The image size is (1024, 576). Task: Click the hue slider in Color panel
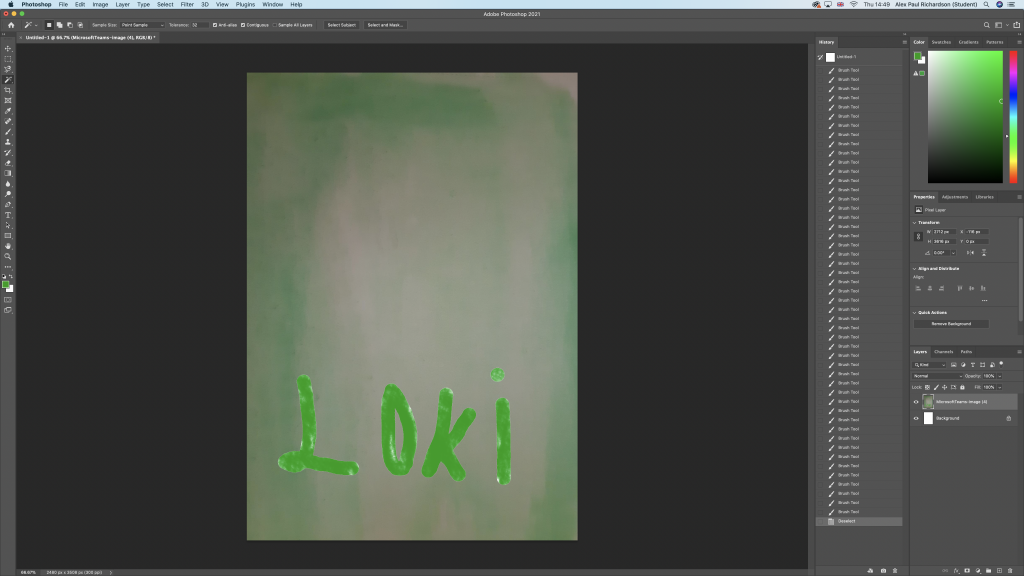tap(1013, 117)
